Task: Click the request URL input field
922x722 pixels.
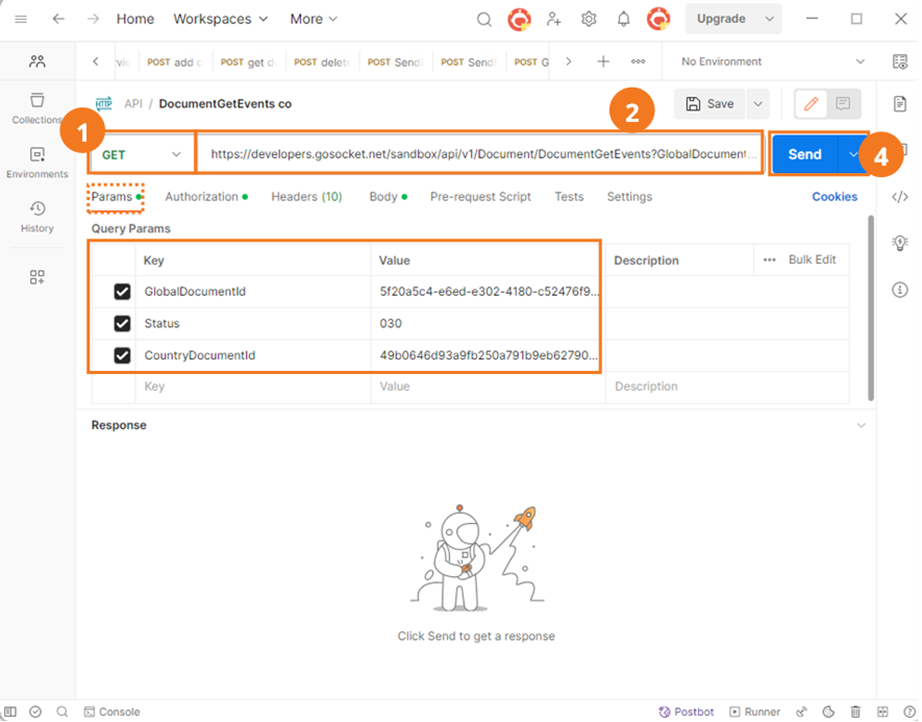Action: coord(480,155)
